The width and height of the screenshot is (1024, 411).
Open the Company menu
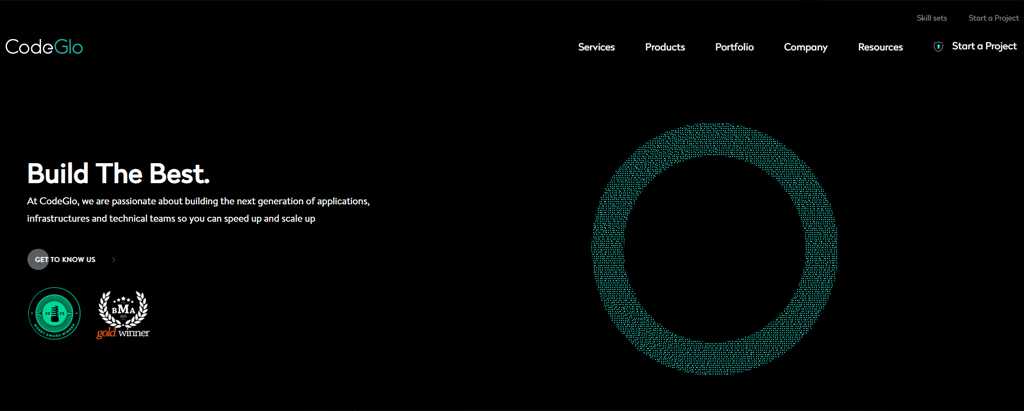point(805,47)
